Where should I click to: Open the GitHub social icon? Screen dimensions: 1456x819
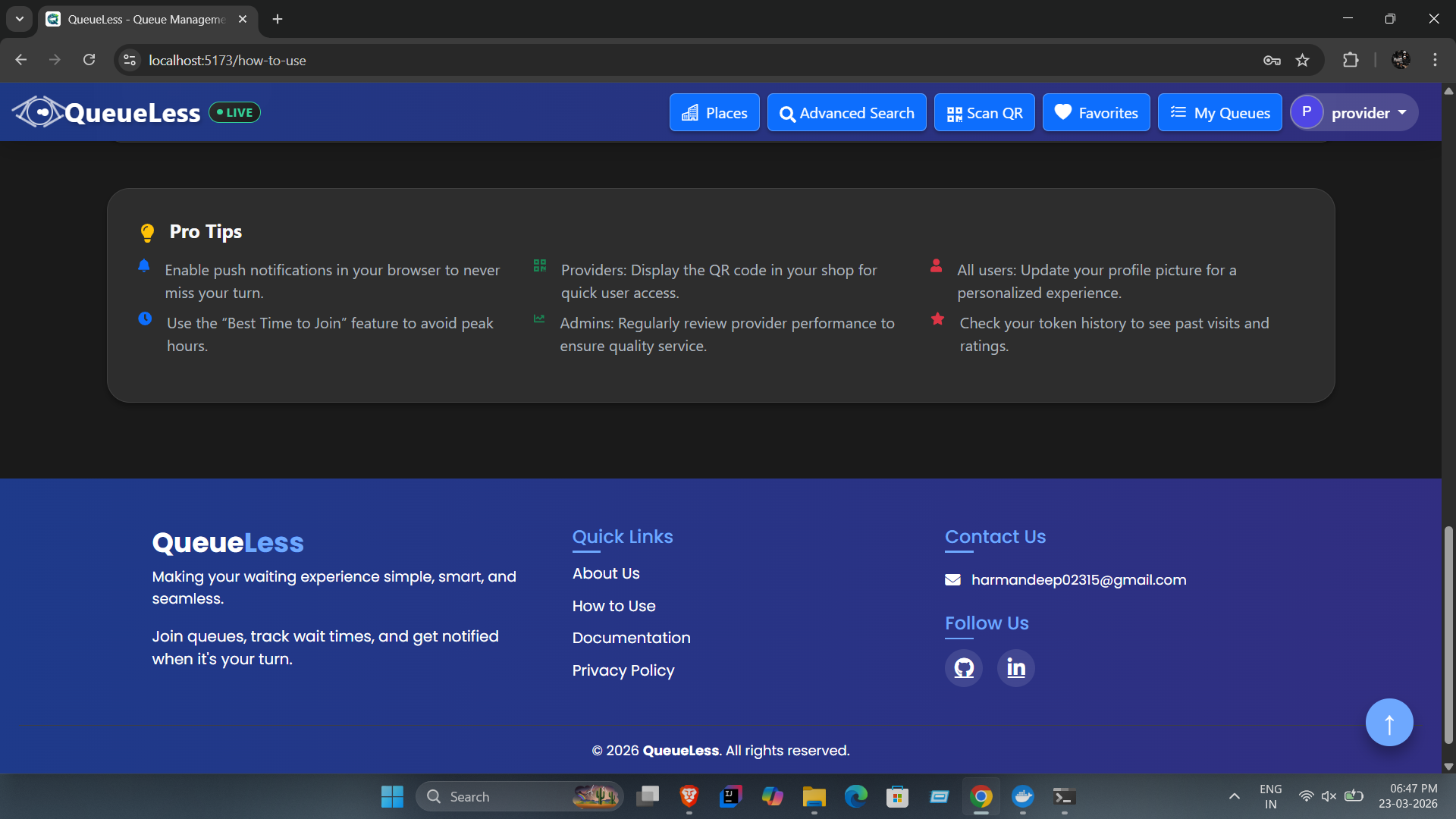tap(964, 668)
